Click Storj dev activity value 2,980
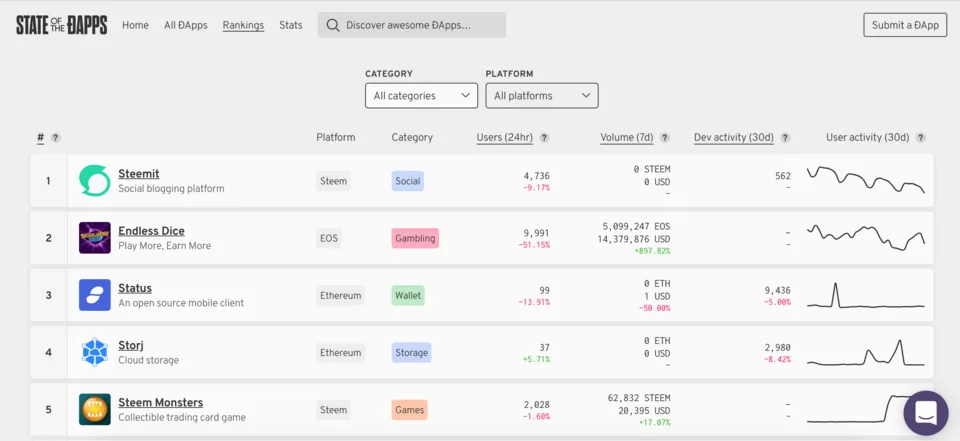 pos(778,347)
